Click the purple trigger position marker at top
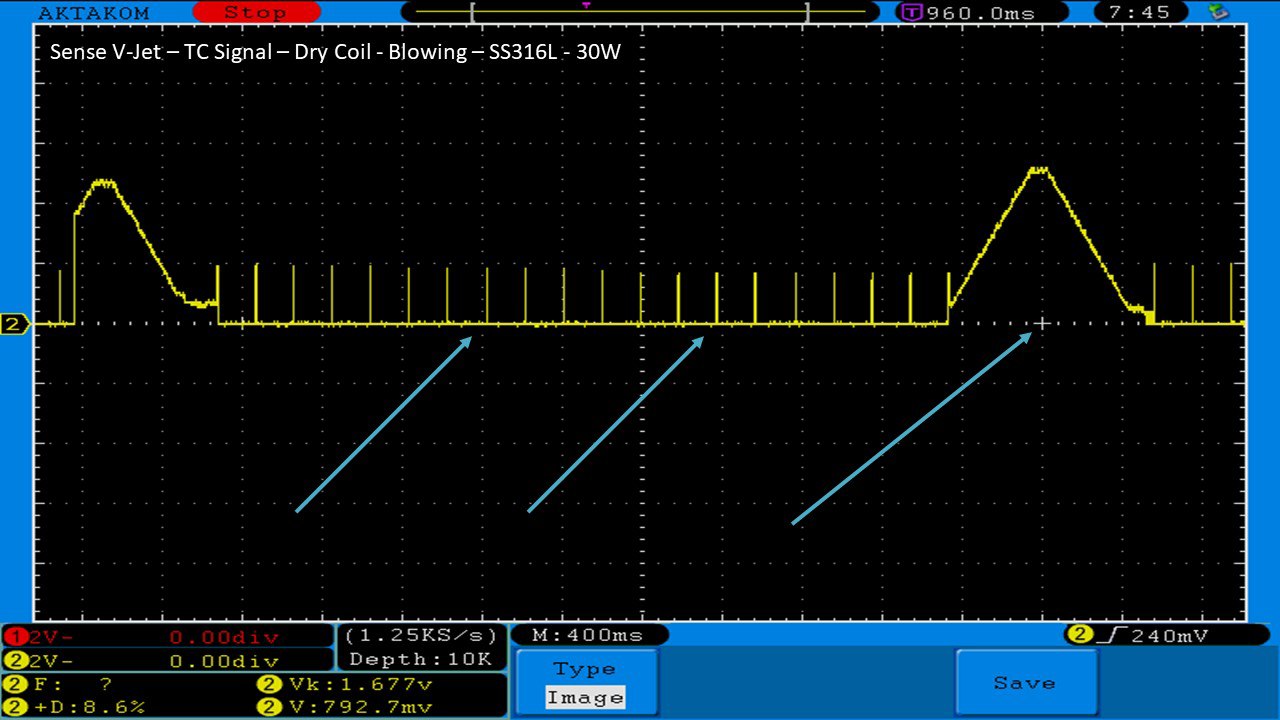1280x720 pixels. [x=586, y=5]
